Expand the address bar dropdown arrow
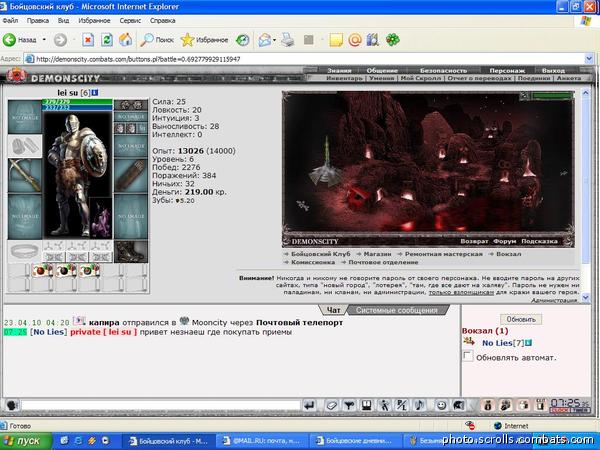Image resolution: width=600 pixels, height=450 pixels. pos(589,59)
